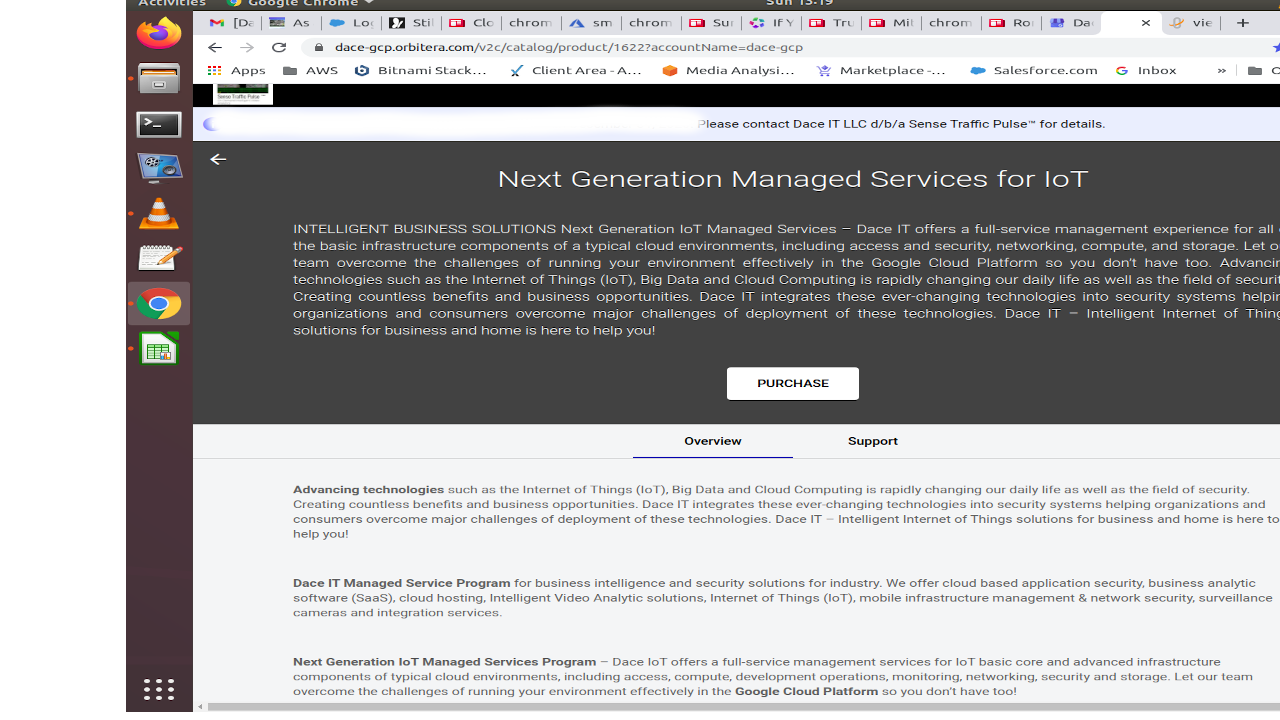Expand hidden bookmarks with chevron
The height and width of the screenshot is (720, 1280).
1221,71
